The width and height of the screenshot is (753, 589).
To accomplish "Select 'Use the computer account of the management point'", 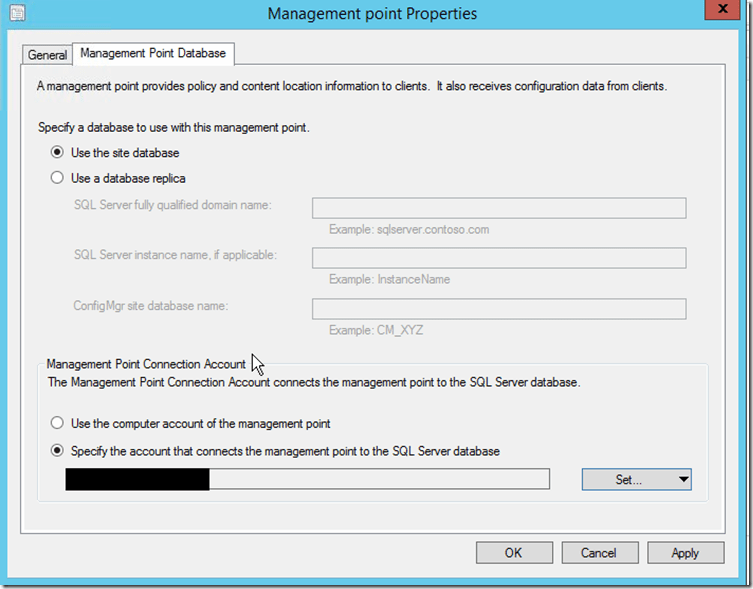I will 57,424.
